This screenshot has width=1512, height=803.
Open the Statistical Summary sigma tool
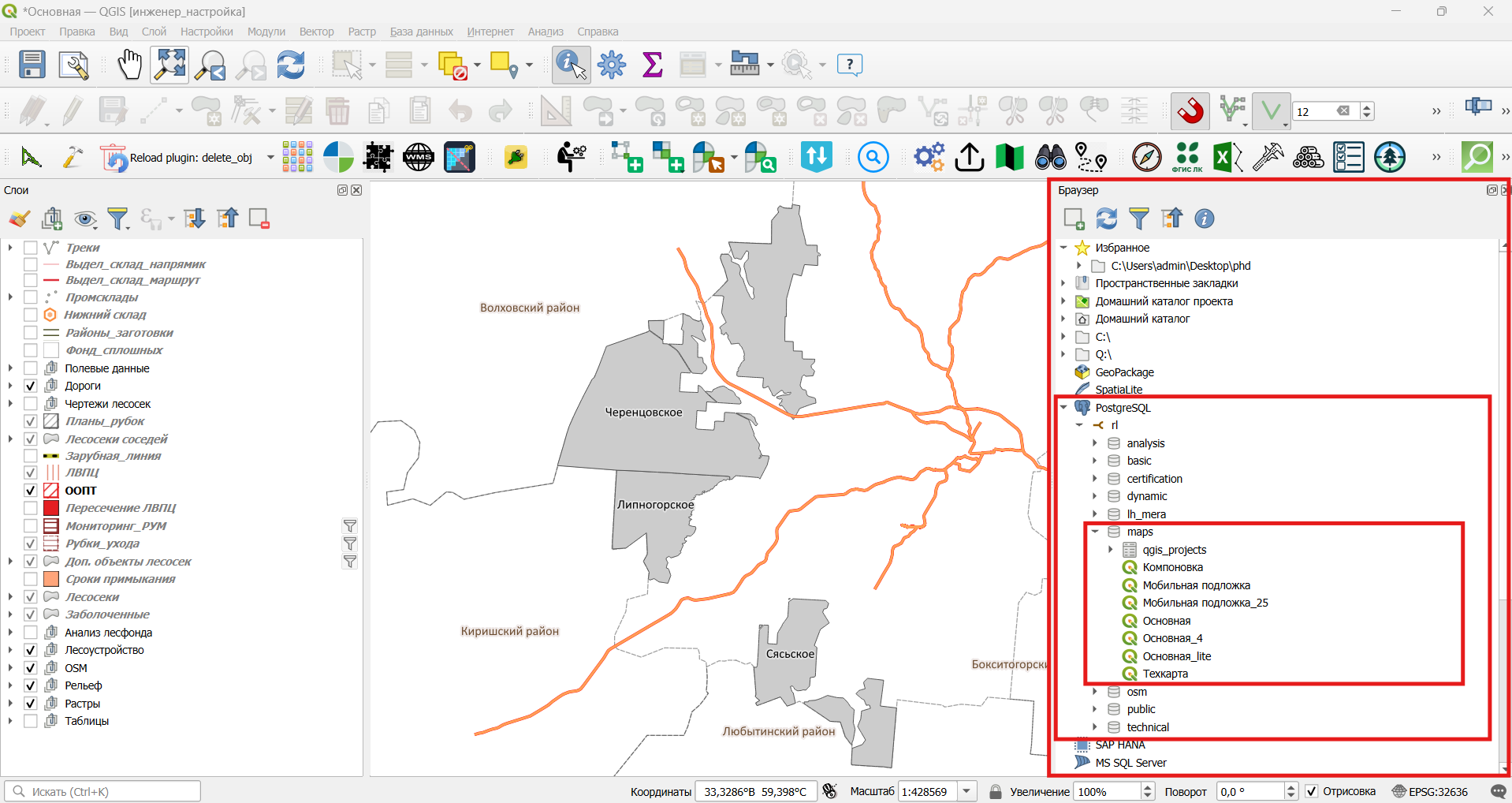click(652, 65)
